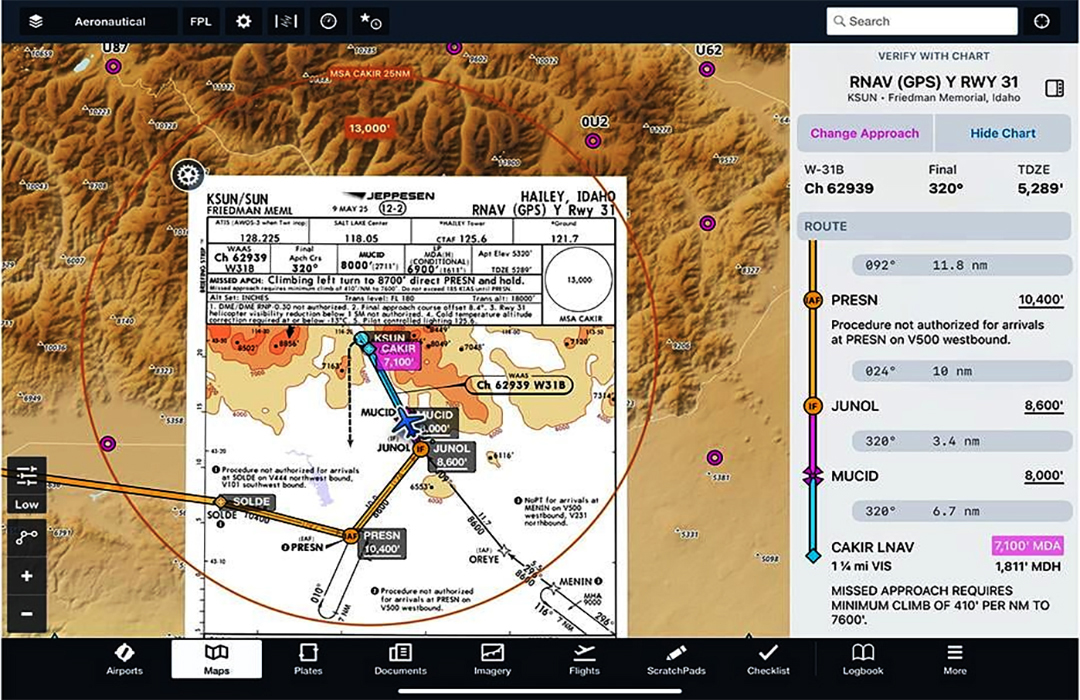1080x700 pixels.
Task: Zoom in with the plus button
Action: click(26, 576)
